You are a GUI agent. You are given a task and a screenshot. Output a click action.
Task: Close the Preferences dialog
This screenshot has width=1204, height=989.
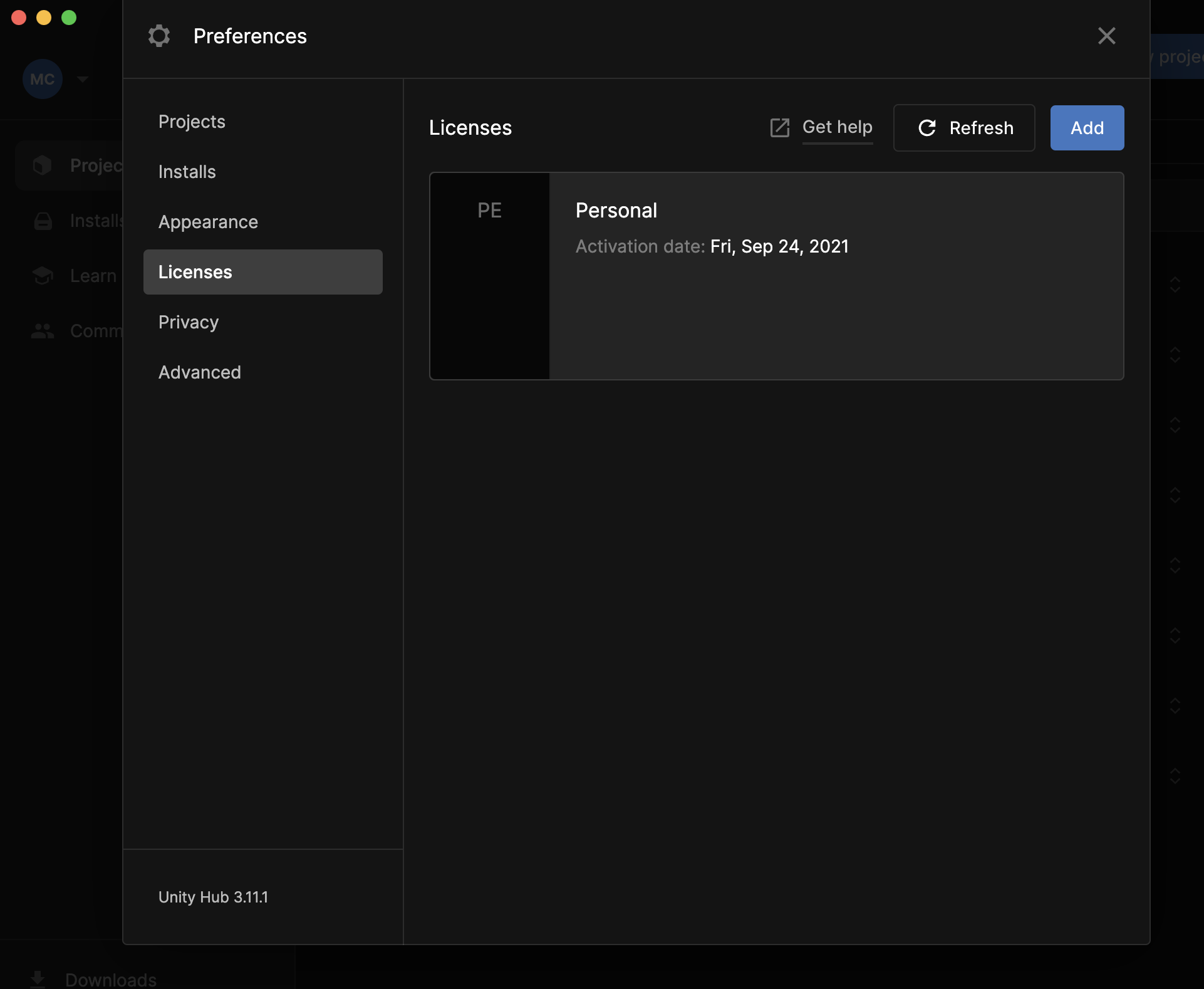pos(1106,36)
